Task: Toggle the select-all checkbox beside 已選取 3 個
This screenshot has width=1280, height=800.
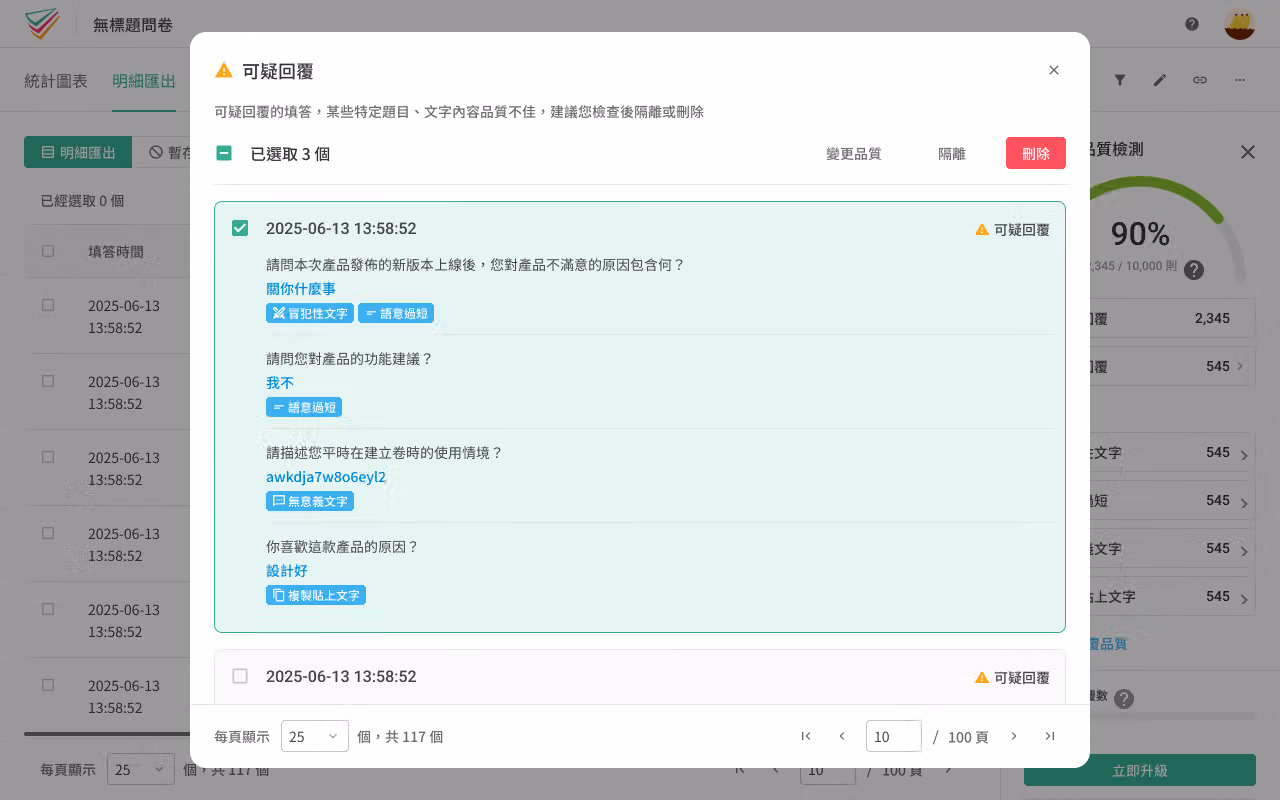Action: pyautogui.click(x=224, y=153)
